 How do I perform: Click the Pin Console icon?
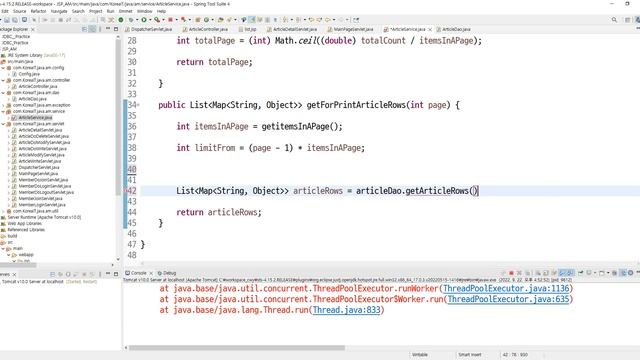tap(580, 273)
